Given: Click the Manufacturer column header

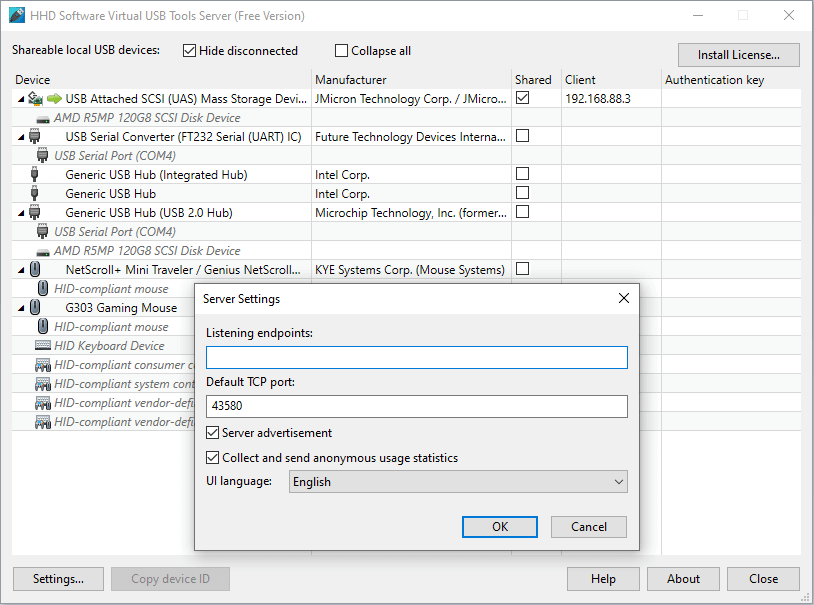Looking at the screenshot, I should (411, 79).
